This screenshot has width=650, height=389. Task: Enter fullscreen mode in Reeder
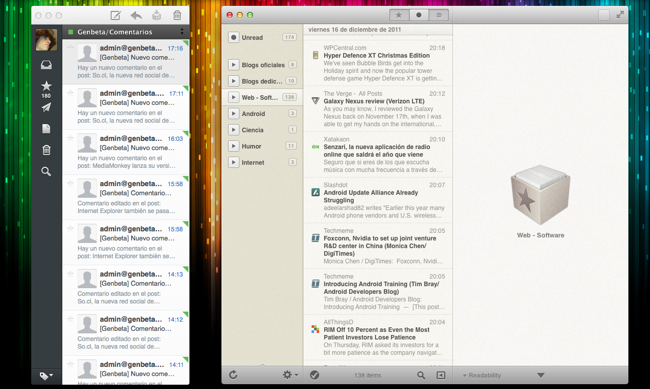(620, 15)
